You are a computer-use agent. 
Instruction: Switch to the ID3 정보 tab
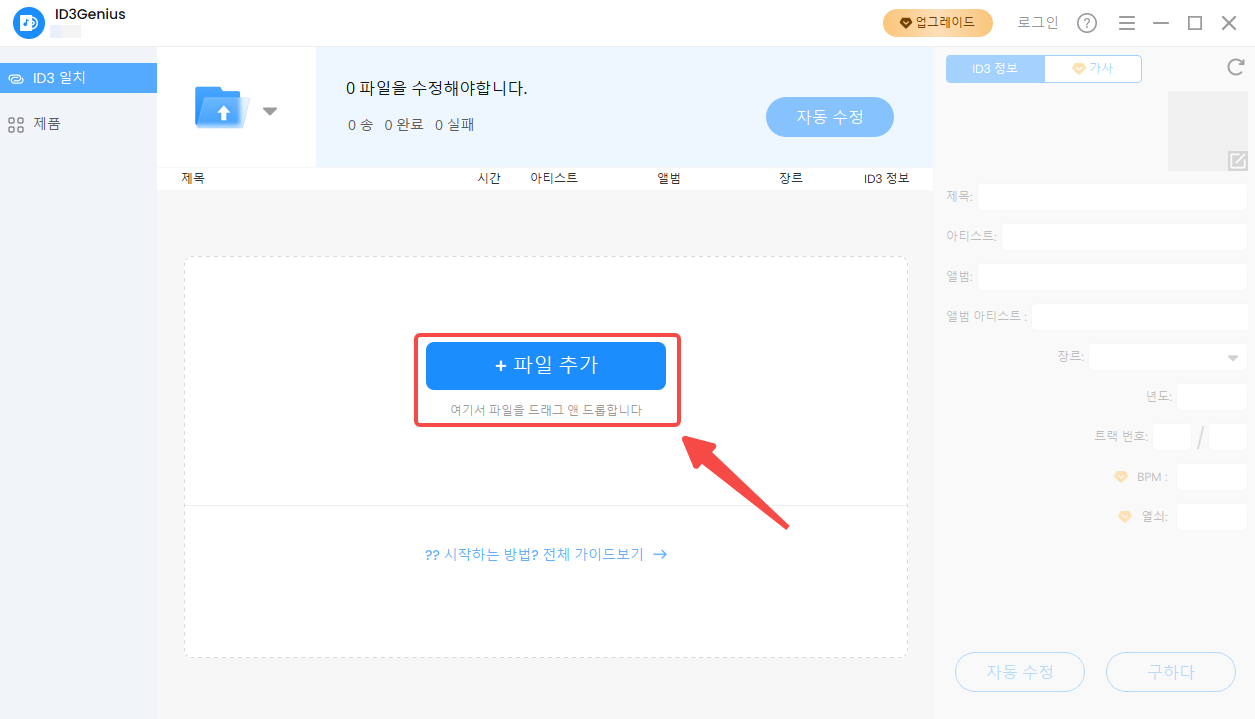click(x=995, y=69)
